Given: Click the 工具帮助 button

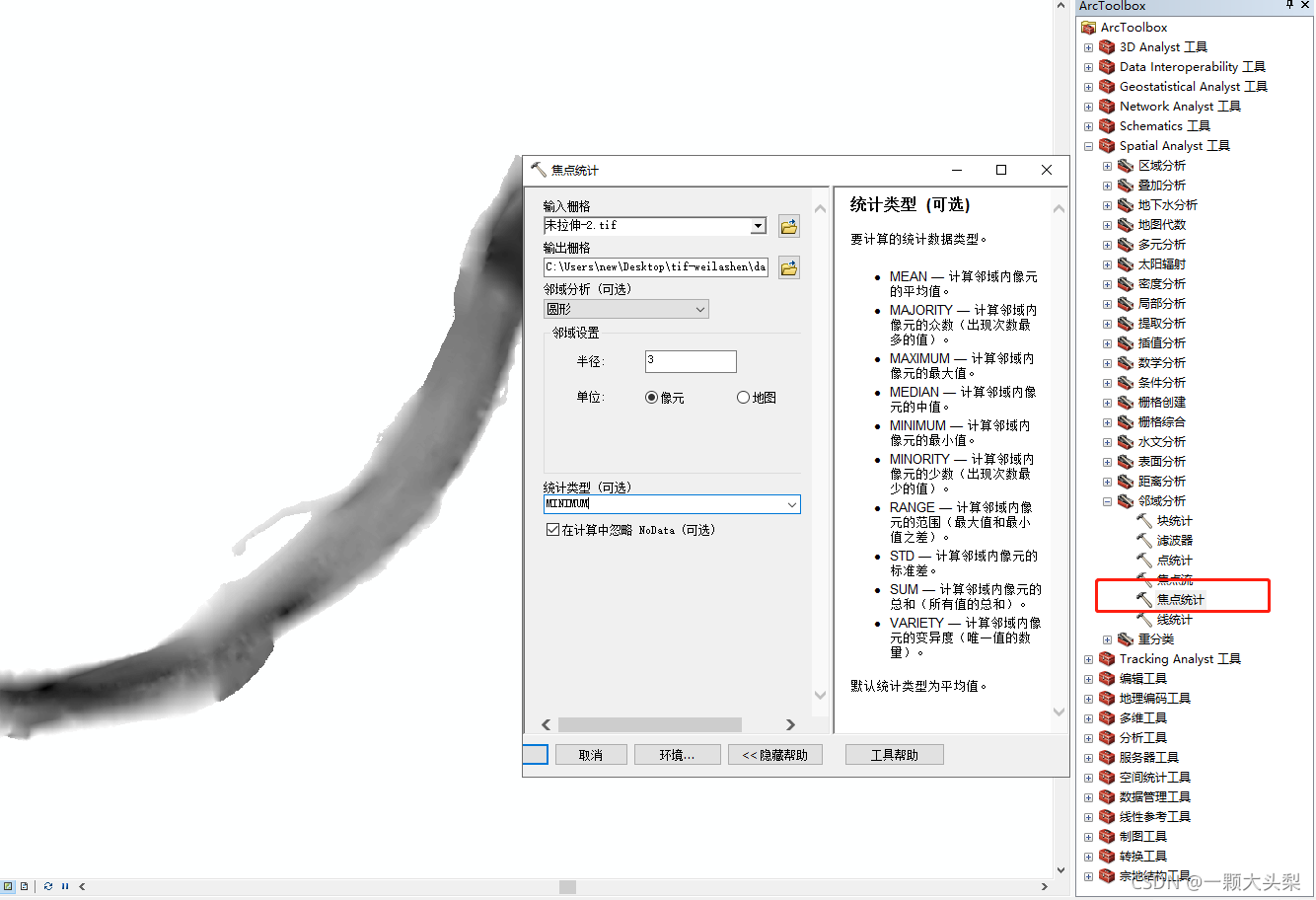Looking at the screenshot, I should [x=894, y=754].
